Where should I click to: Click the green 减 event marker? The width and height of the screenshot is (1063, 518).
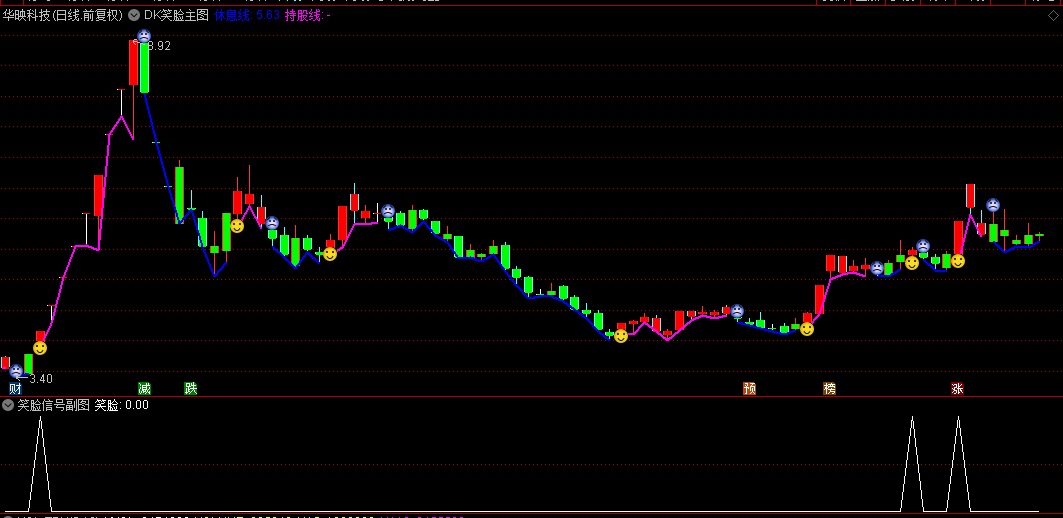pyautogui.click(x=144, y=388)
